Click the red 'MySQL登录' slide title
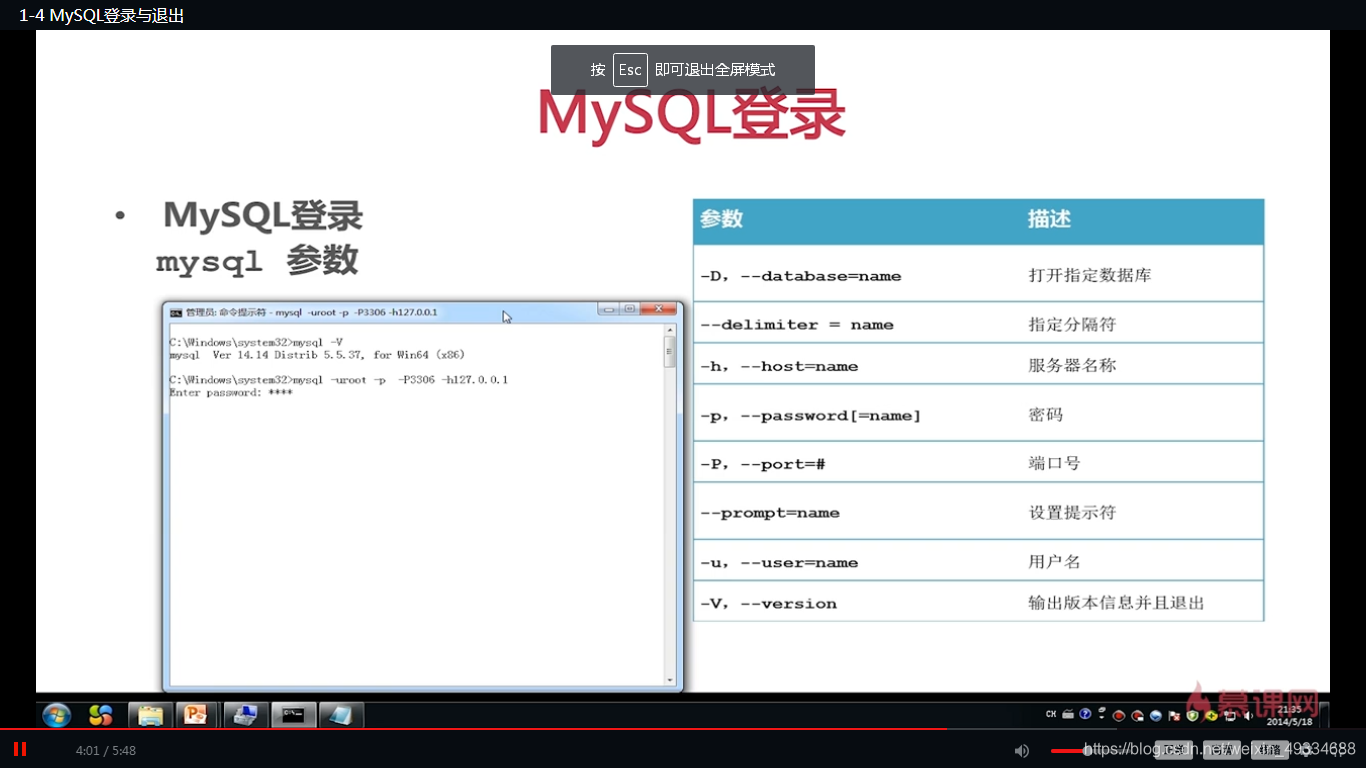 pyautogui.click(x=692, y=115)
